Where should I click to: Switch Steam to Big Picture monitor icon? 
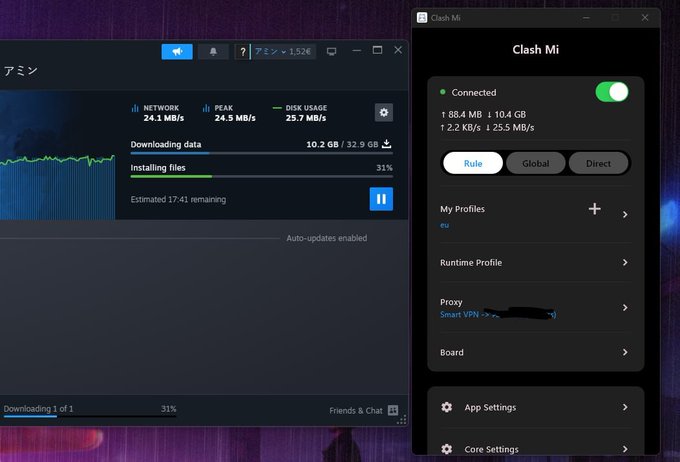331,52
